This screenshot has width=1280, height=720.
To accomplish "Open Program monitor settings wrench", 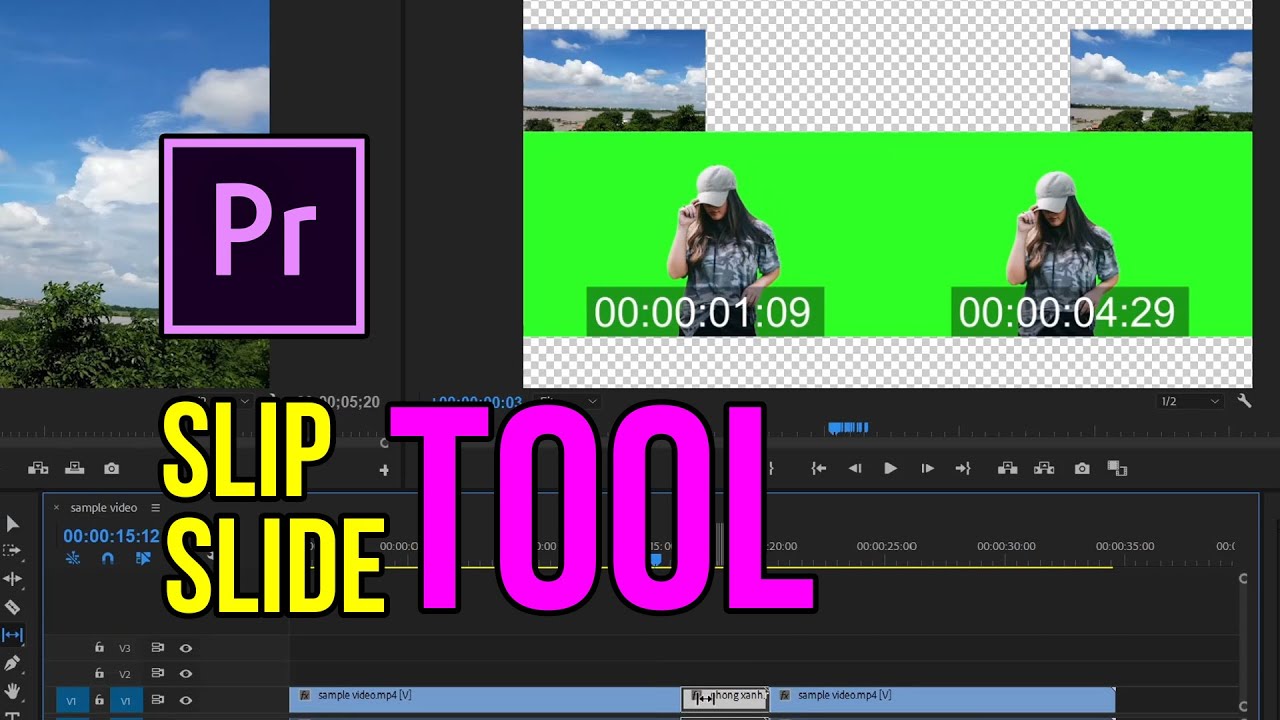I will [x=1244, y=401].
